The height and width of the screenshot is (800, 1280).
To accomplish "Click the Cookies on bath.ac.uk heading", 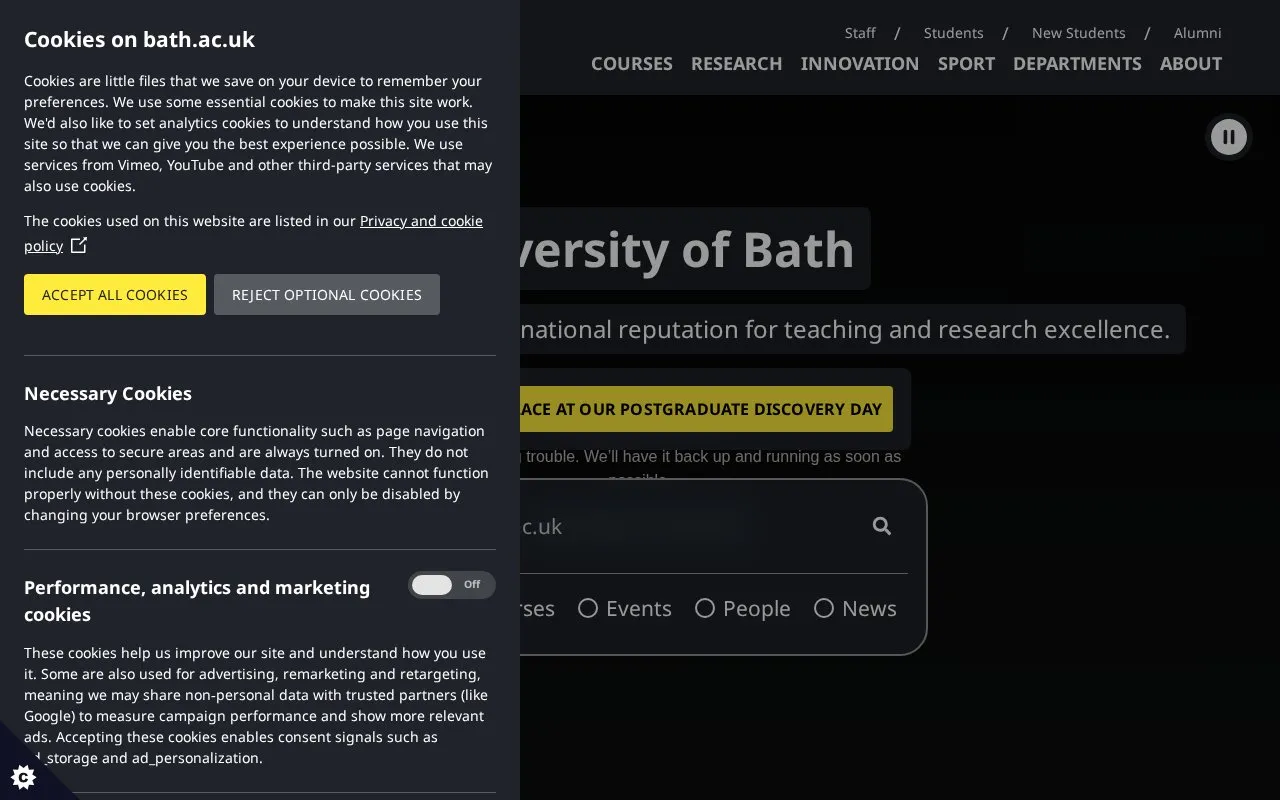I will (139, 40).
